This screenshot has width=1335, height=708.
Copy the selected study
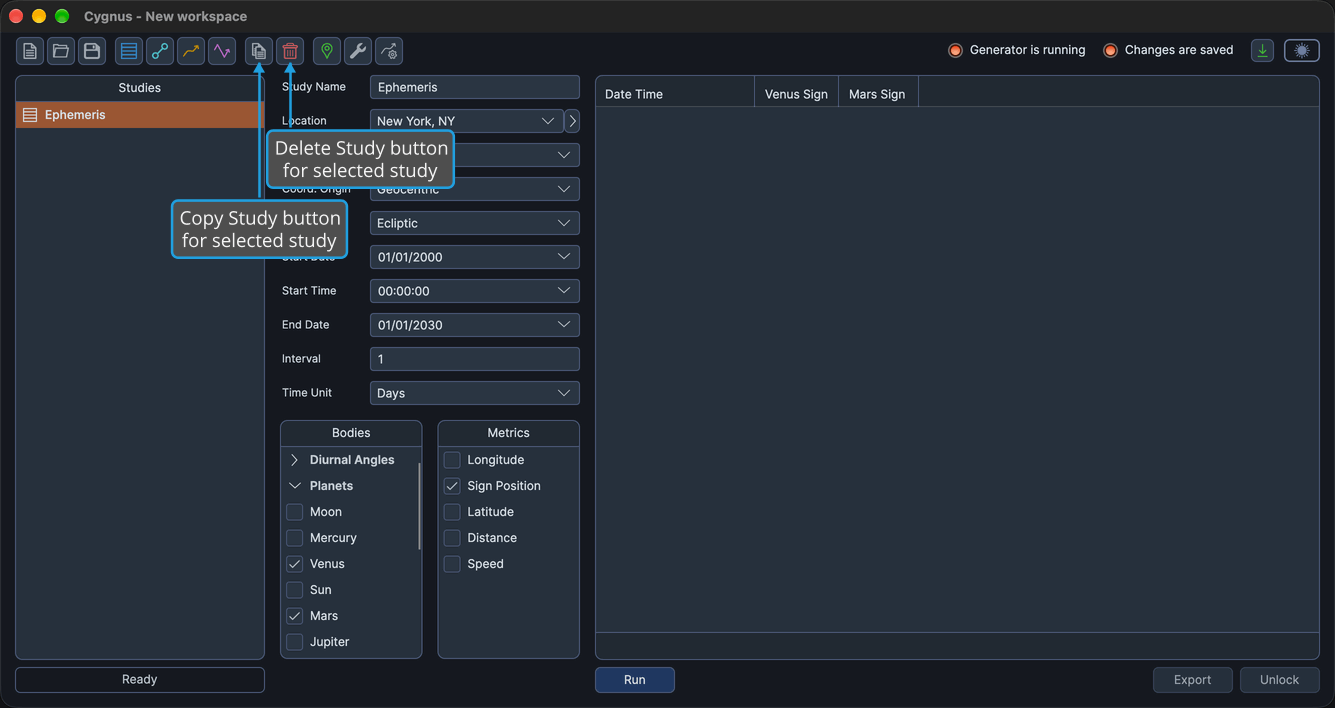tap(259, 51)
